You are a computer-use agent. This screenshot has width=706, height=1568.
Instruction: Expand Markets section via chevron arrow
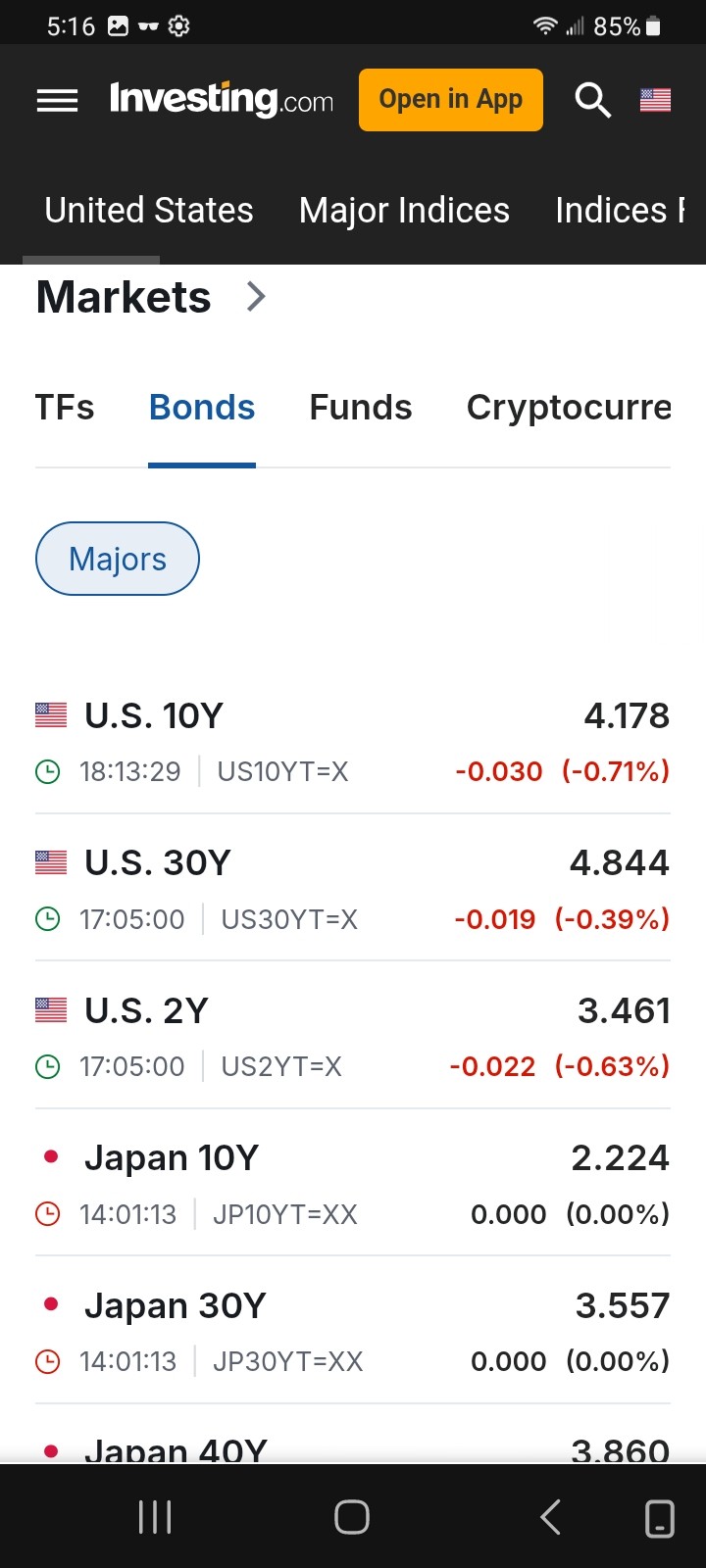click(256, 296)
